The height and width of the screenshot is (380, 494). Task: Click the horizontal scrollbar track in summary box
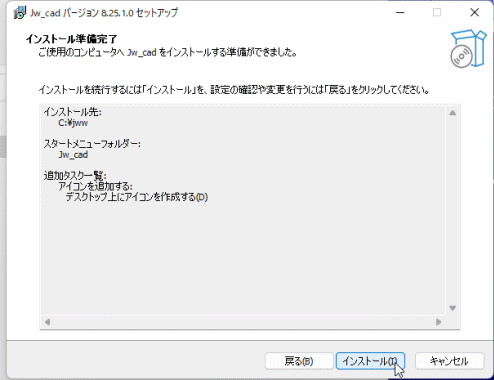(243, 322)
